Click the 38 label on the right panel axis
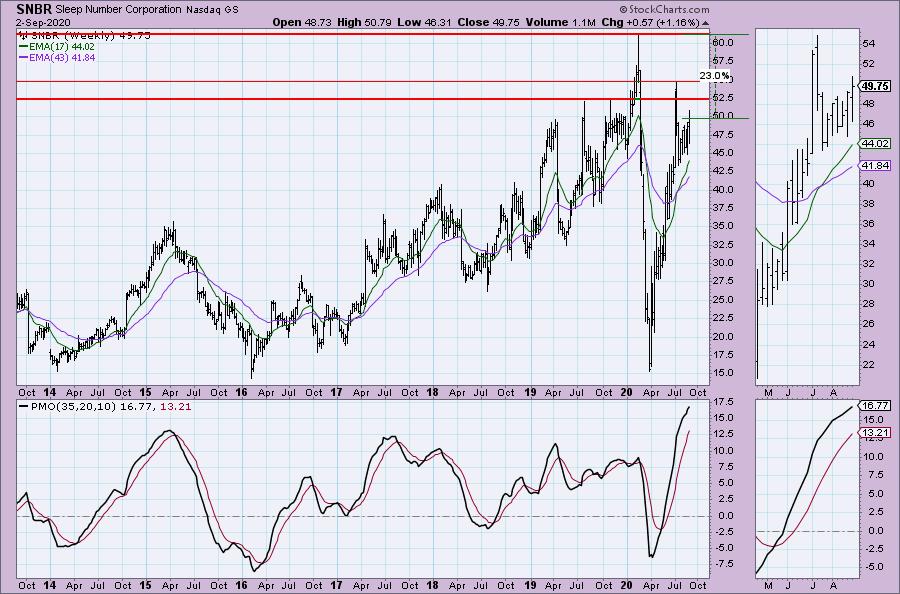This screenshot has width=900, height=594. 868,204
